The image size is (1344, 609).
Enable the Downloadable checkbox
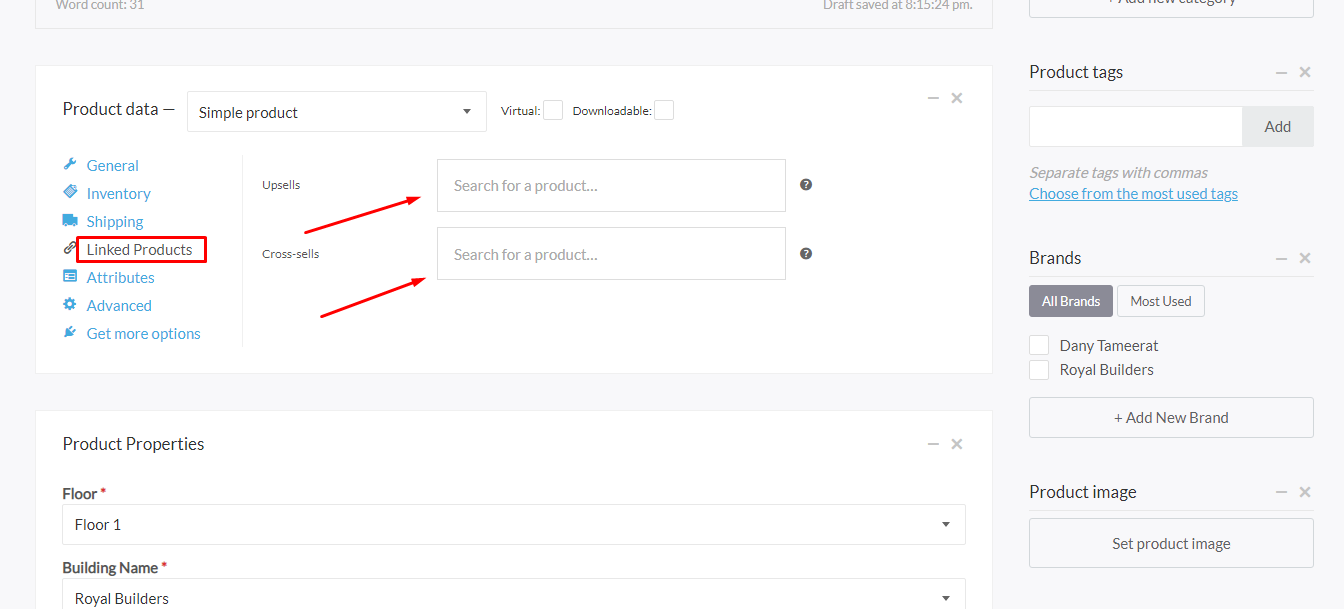pyautogui.click(x=664, y=111)
